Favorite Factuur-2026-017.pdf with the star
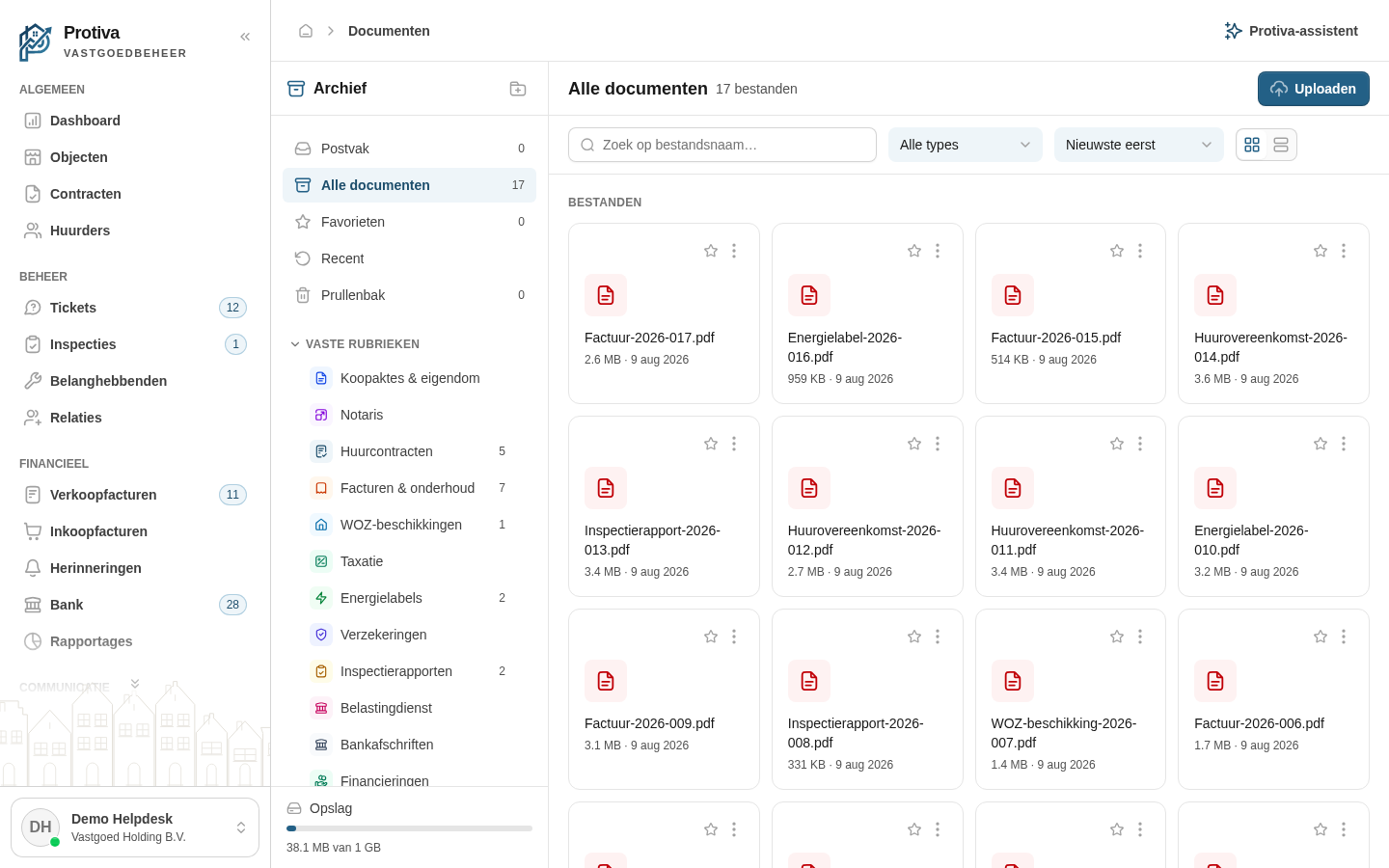This screenshot has width=1389, height=868. point(711,251)
